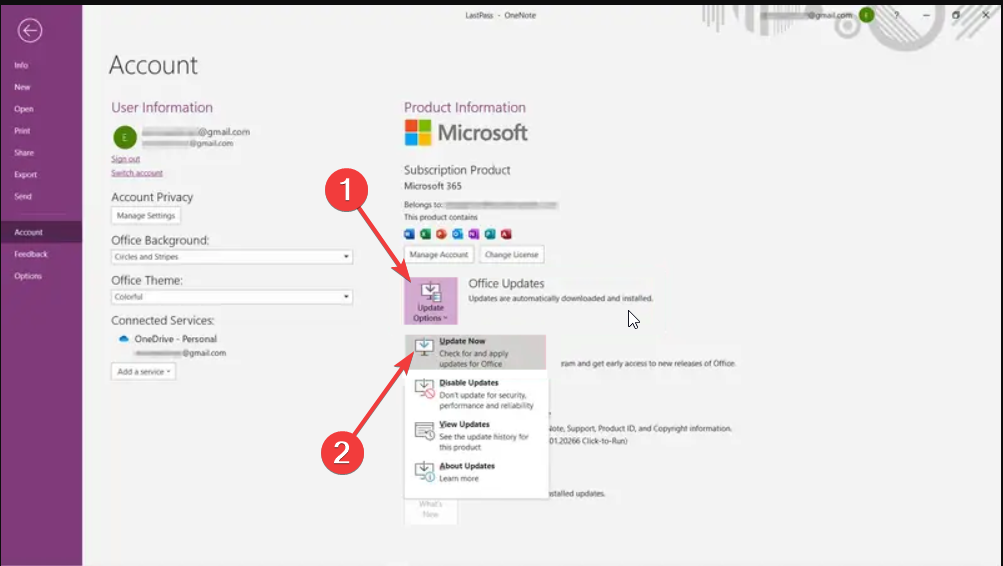Choose About Updates from the menu
The height and width of the screenshot is (566, 1003).
[x=475, y=472]
